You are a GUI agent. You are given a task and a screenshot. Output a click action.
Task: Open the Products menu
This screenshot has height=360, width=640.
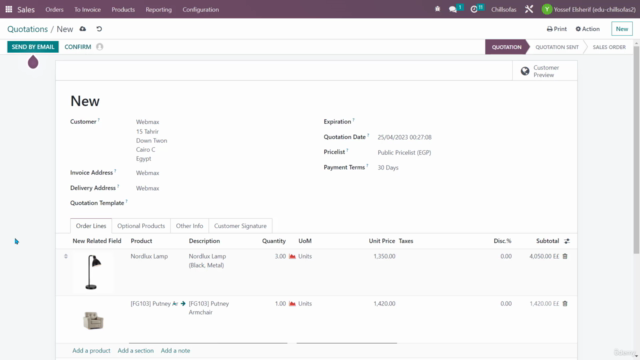coord(123,9)
